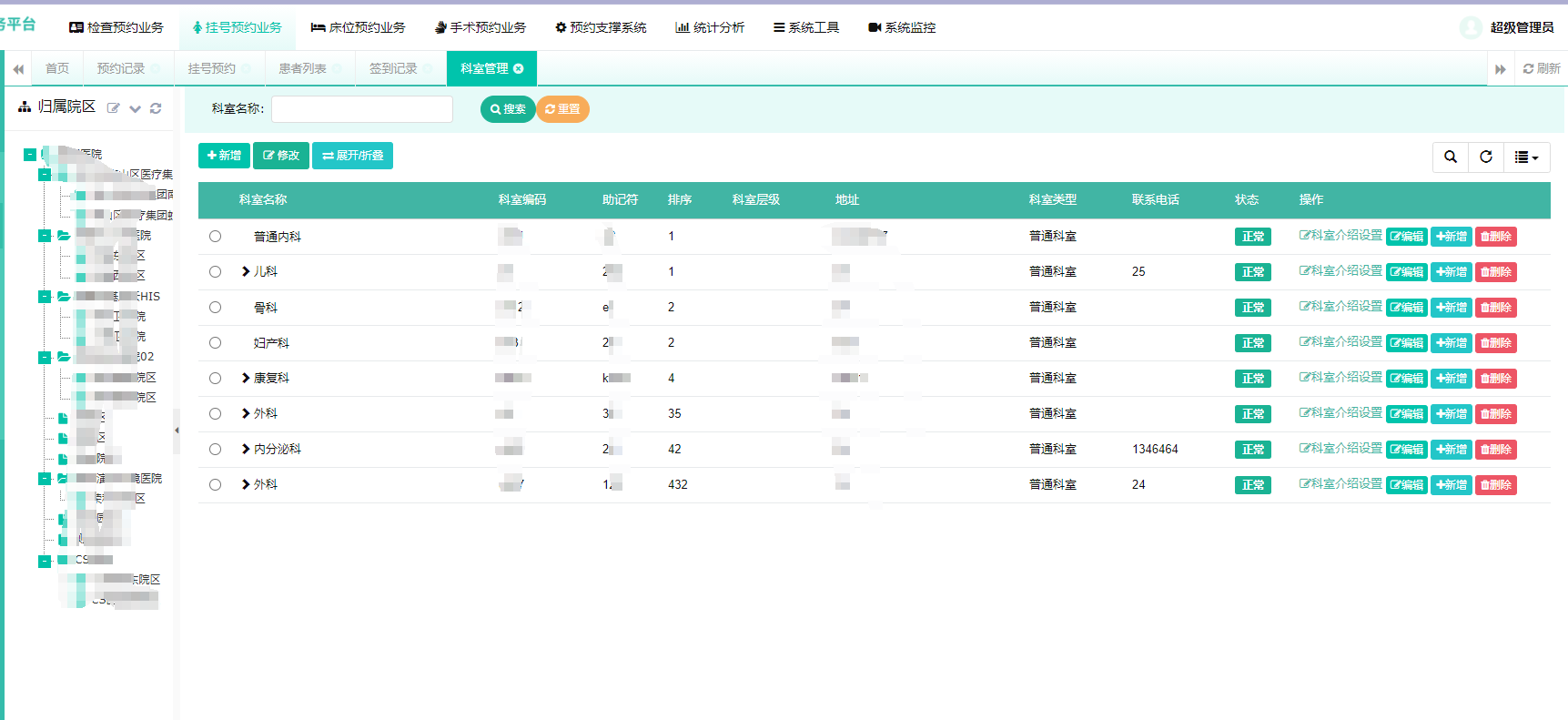Click the 重置 button
Screen dimensions: 1568x720
pyautogui.click(x=562, y=109)
